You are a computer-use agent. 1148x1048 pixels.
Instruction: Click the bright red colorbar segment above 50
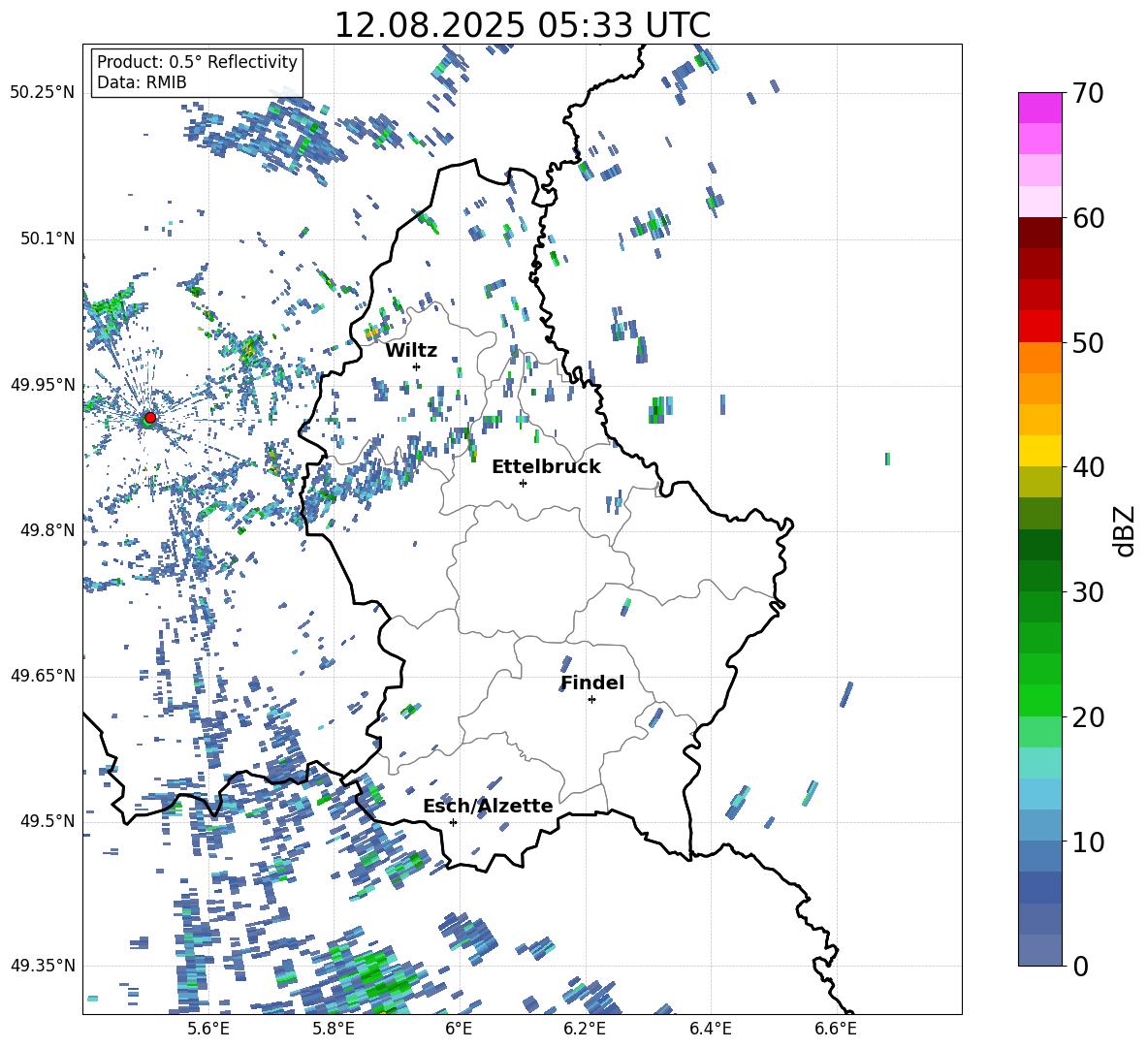pyautogui.click(x=1039, y=327)
